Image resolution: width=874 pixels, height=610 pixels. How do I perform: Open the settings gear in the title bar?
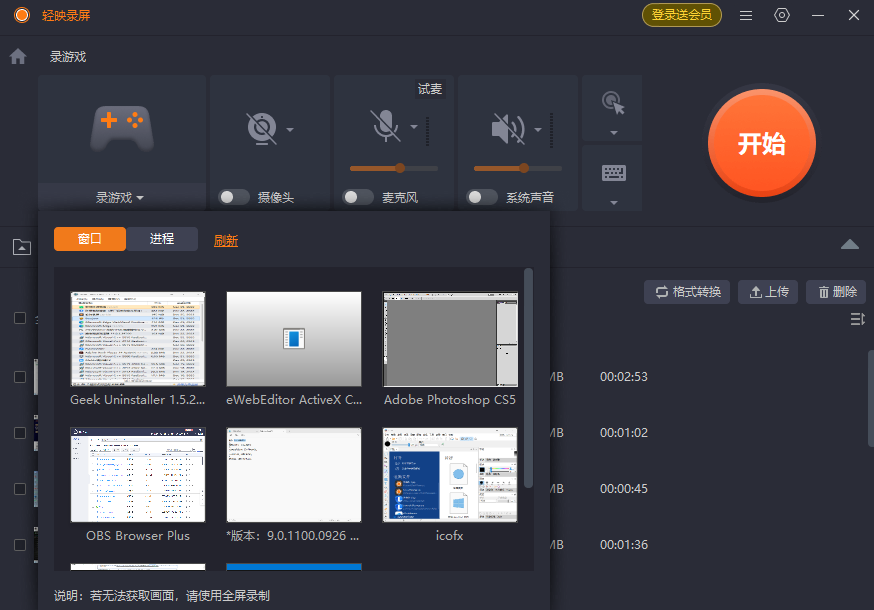[x=782, y=15]
